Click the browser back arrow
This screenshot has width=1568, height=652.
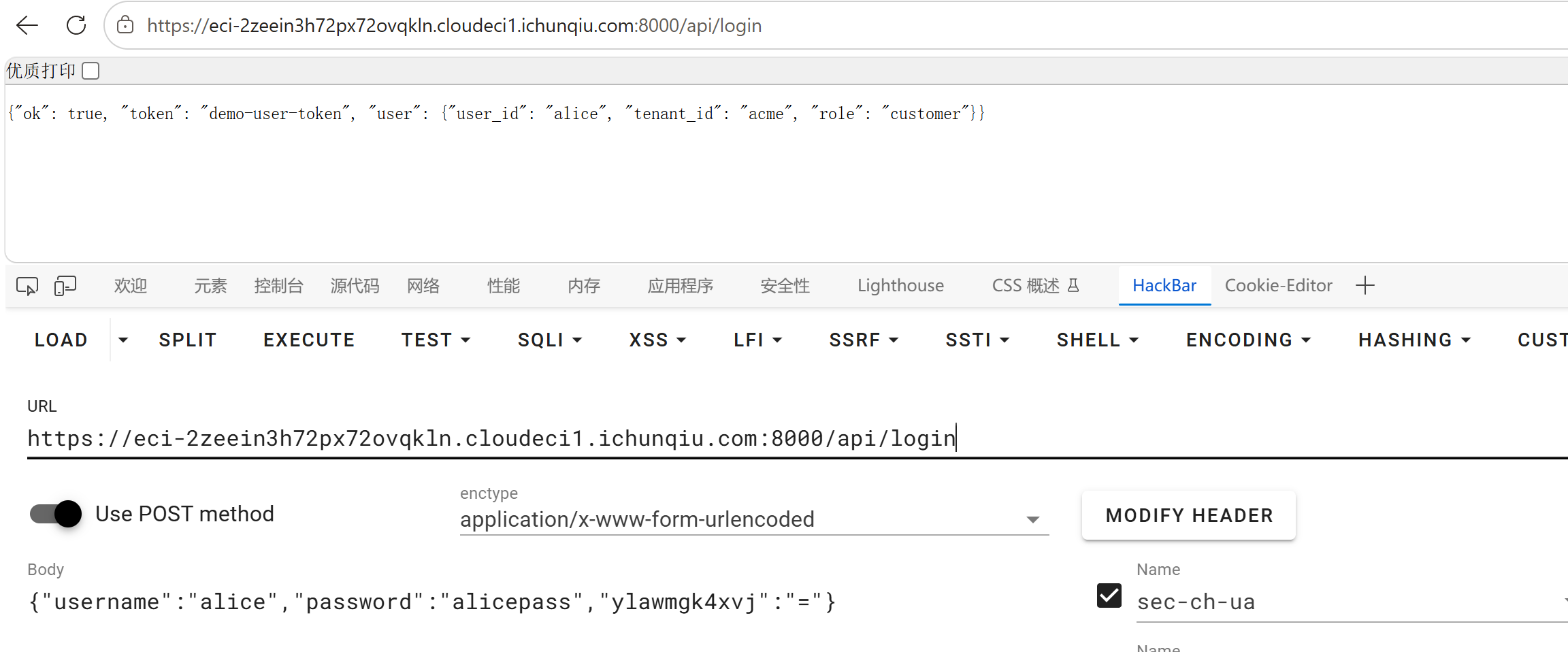[27, 26]
